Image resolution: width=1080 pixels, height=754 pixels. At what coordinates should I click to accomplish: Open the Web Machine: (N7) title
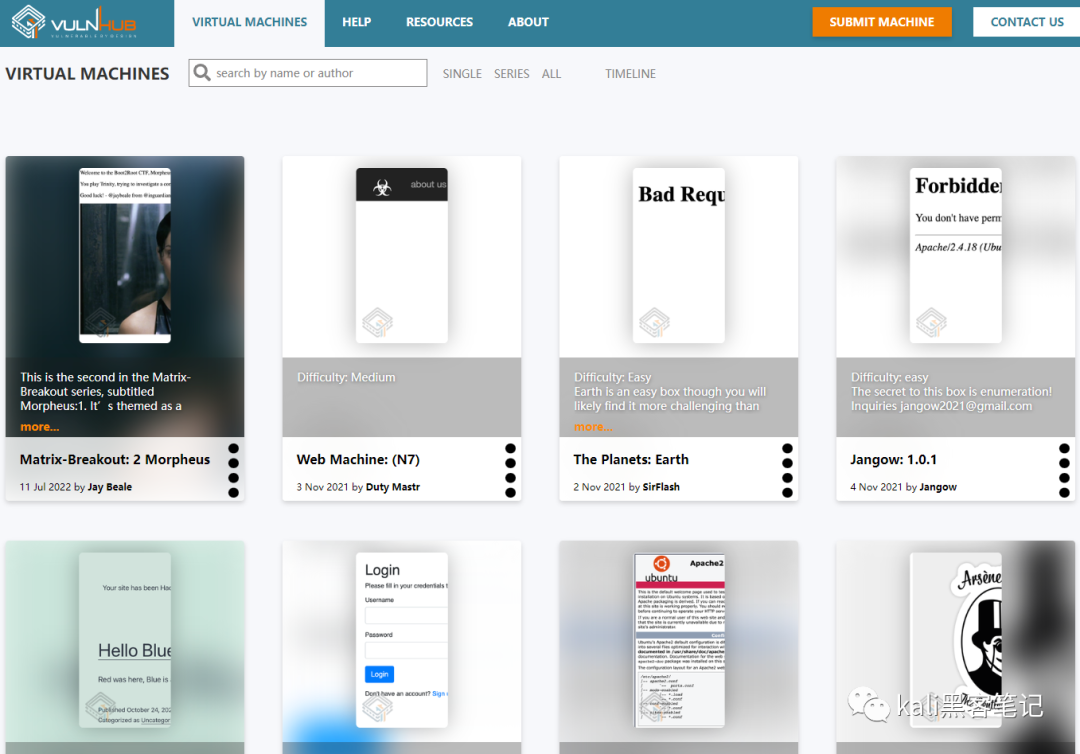(358, 459)
